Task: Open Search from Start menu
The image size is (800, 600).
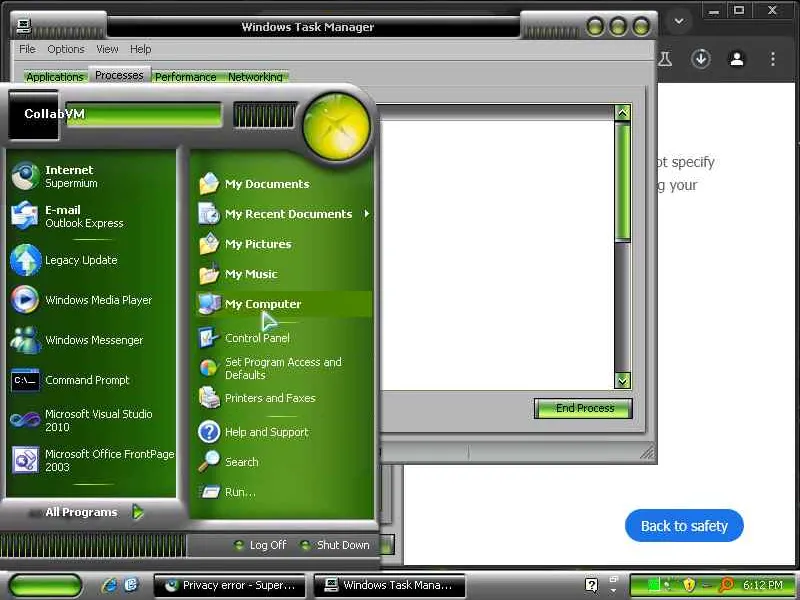Action: click(283, 462)
